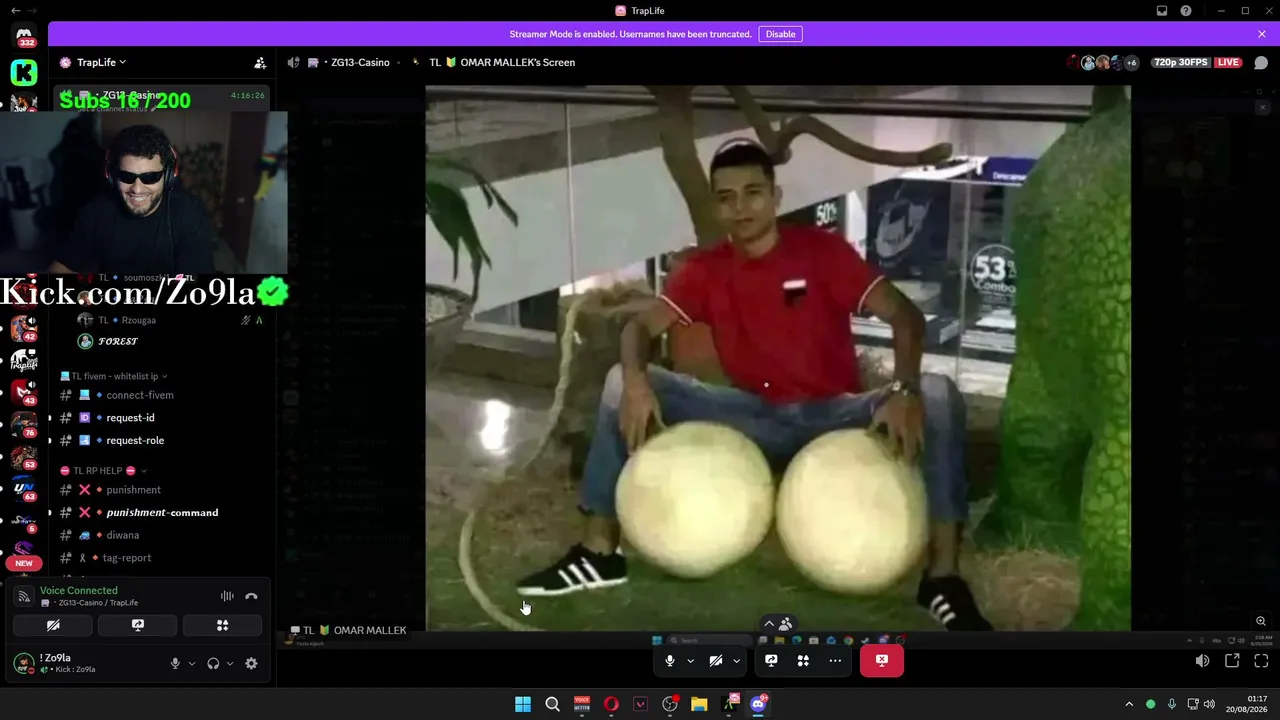Open stream quality 720p 30FPS settings
Screen dimensions: 1280x720
click(1180, 62)
